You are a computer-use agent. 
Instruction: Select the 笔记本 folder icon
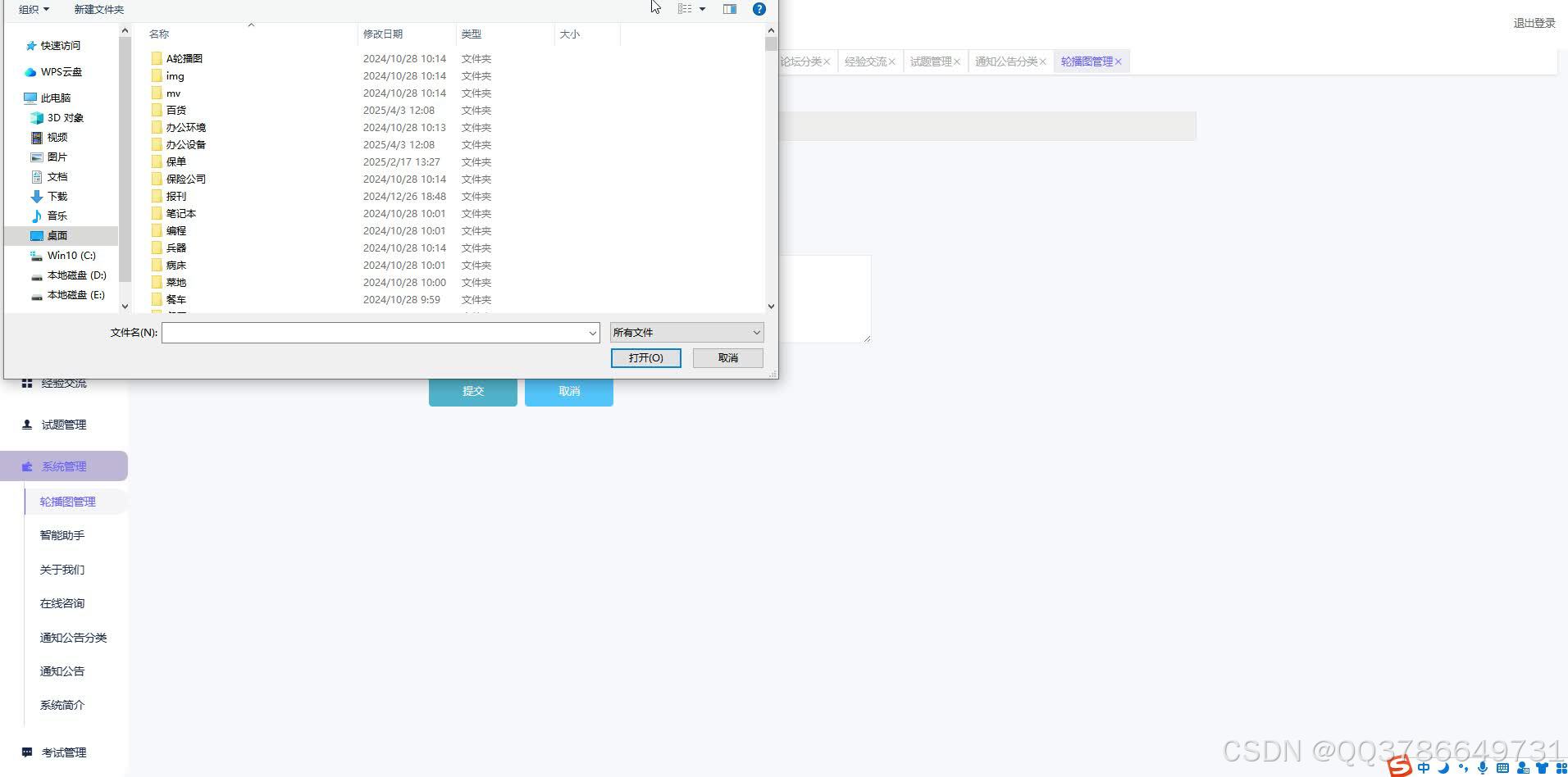pyautogui.click(x=157, y=213)
